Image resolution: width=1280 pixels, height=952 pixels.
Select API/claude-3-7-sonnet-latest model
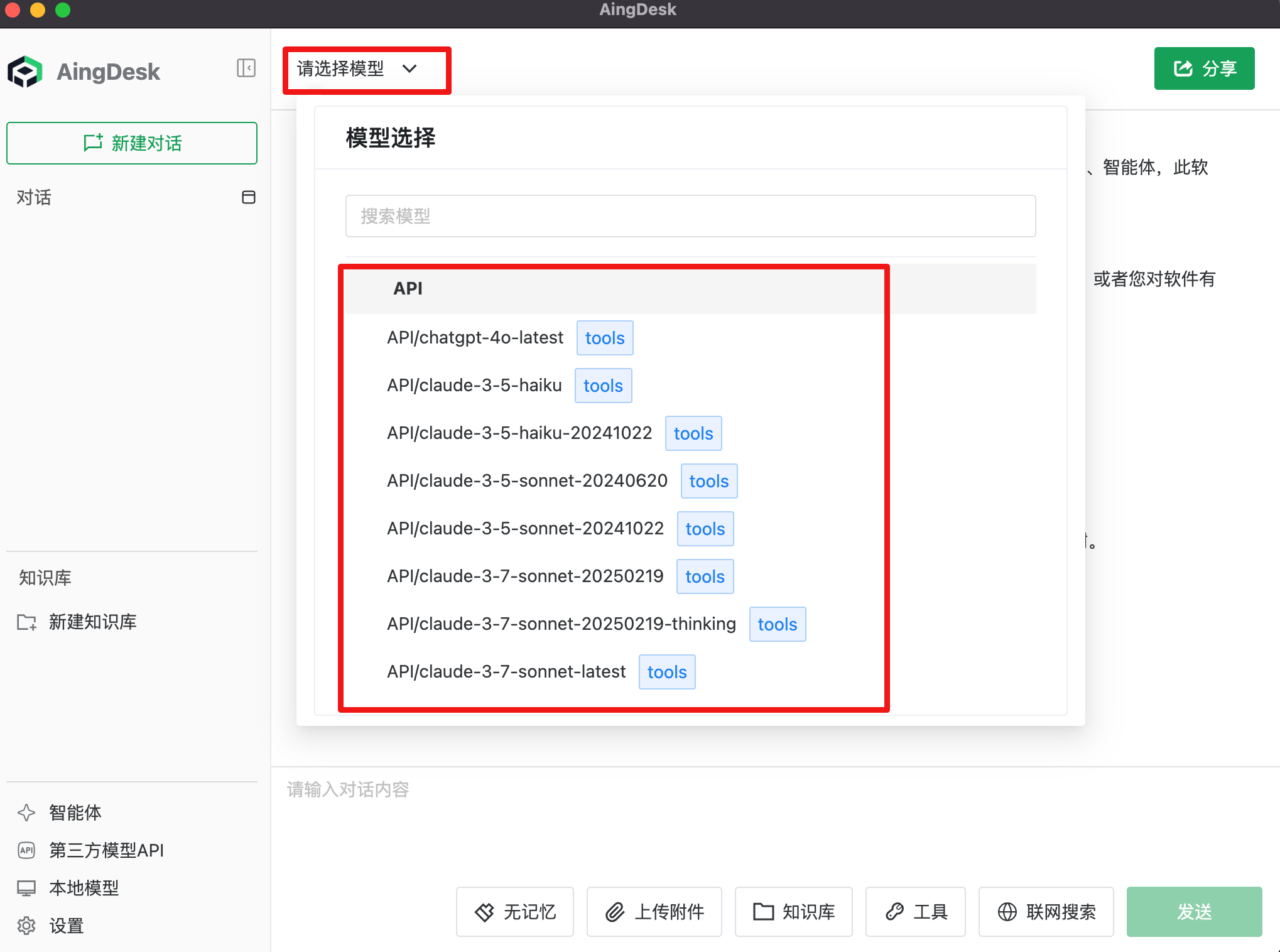pyautogui.click(x=506, y=671)
